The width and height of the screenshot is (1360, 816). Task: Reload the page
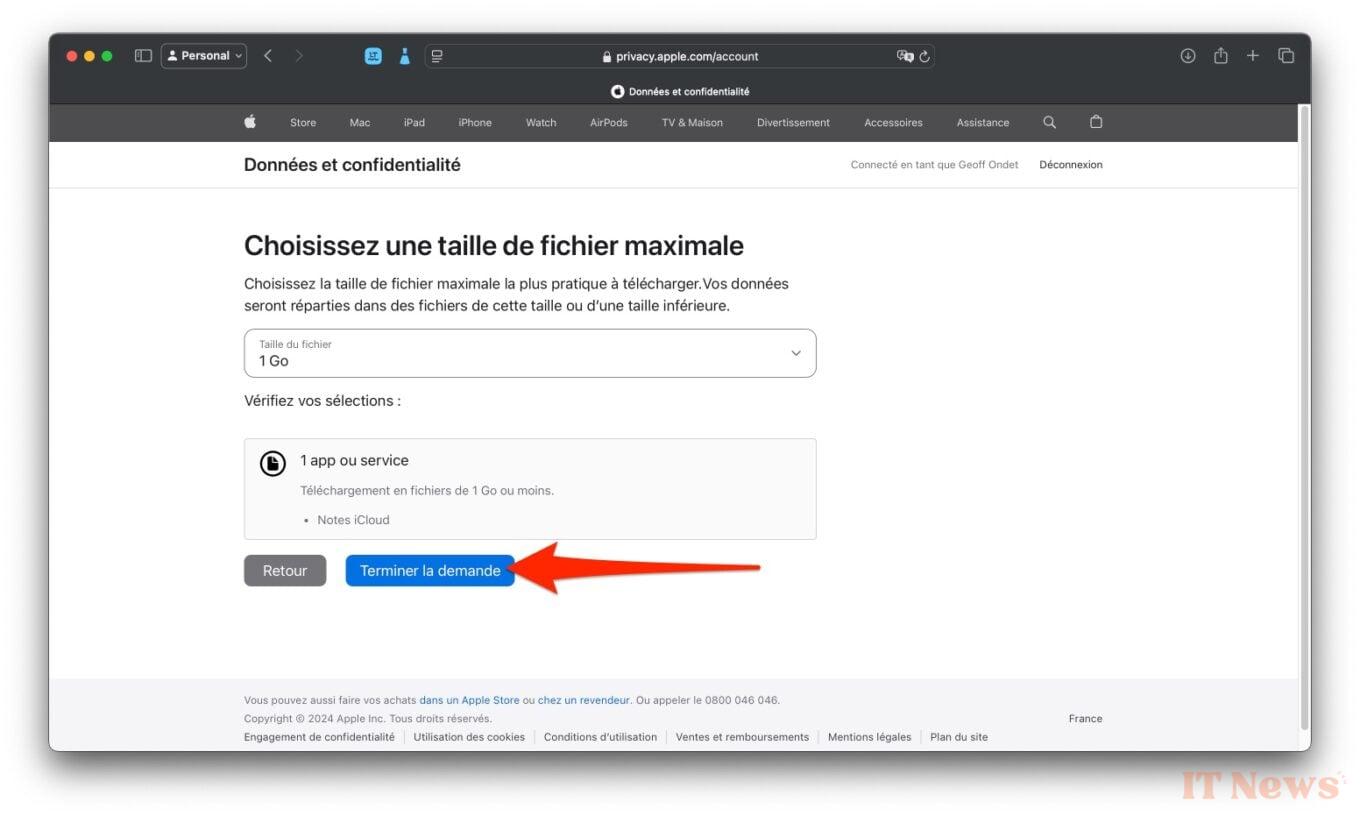[x=925, y=56]
